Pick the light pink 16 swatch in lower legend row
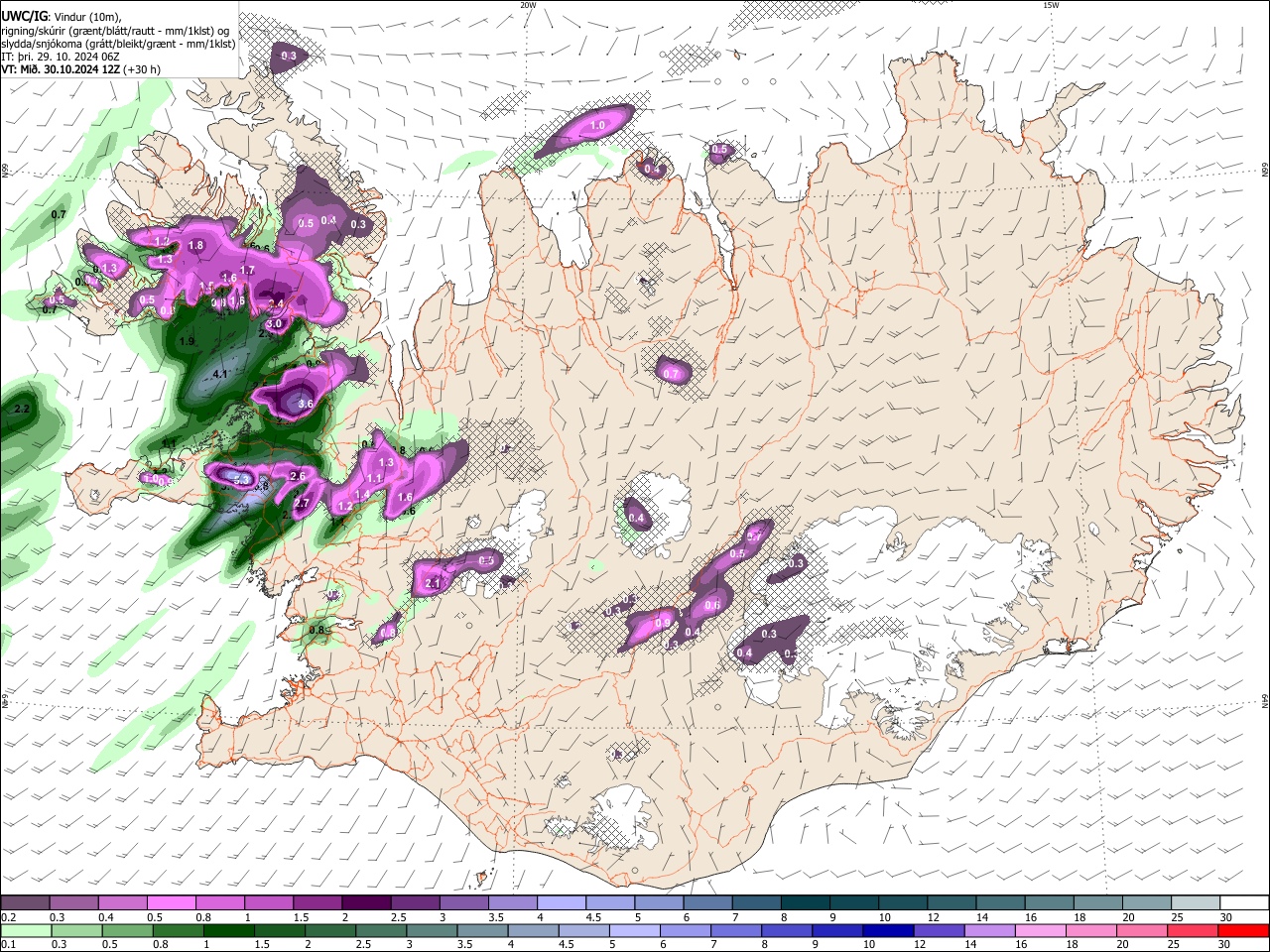 click(1041, 930)
